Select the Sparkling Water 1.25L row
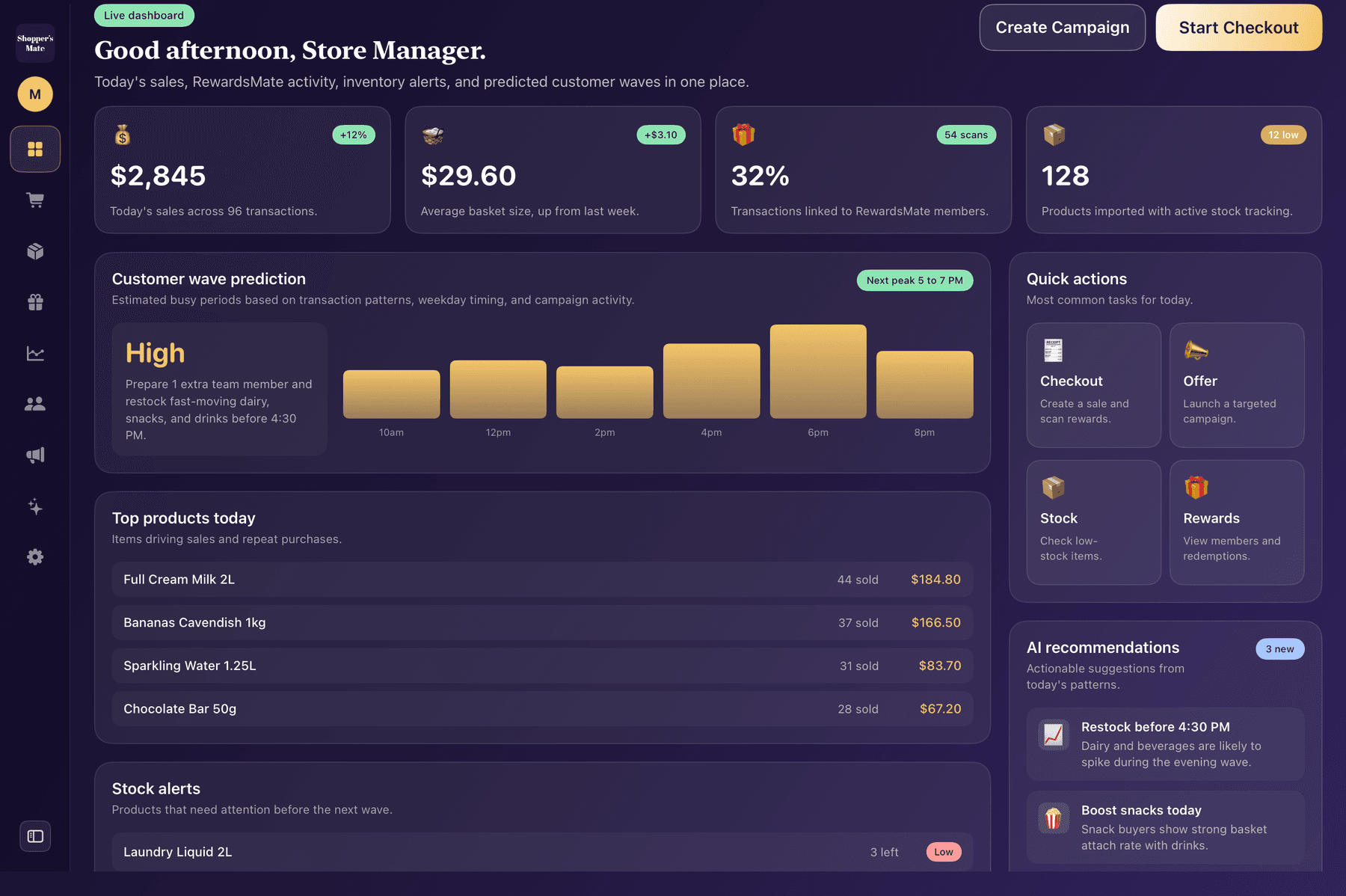The image size is (1346, 896). click(x=542, y=666)
